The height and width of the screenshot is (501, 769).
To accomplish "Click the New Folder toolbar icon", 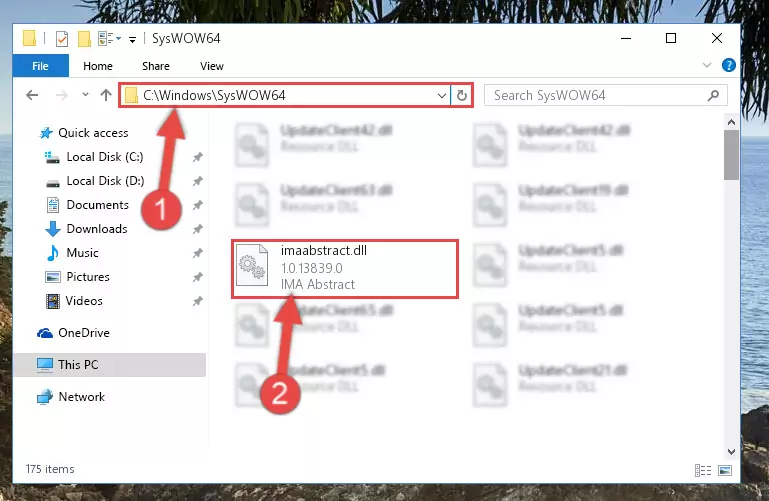I will pos(84,38).
